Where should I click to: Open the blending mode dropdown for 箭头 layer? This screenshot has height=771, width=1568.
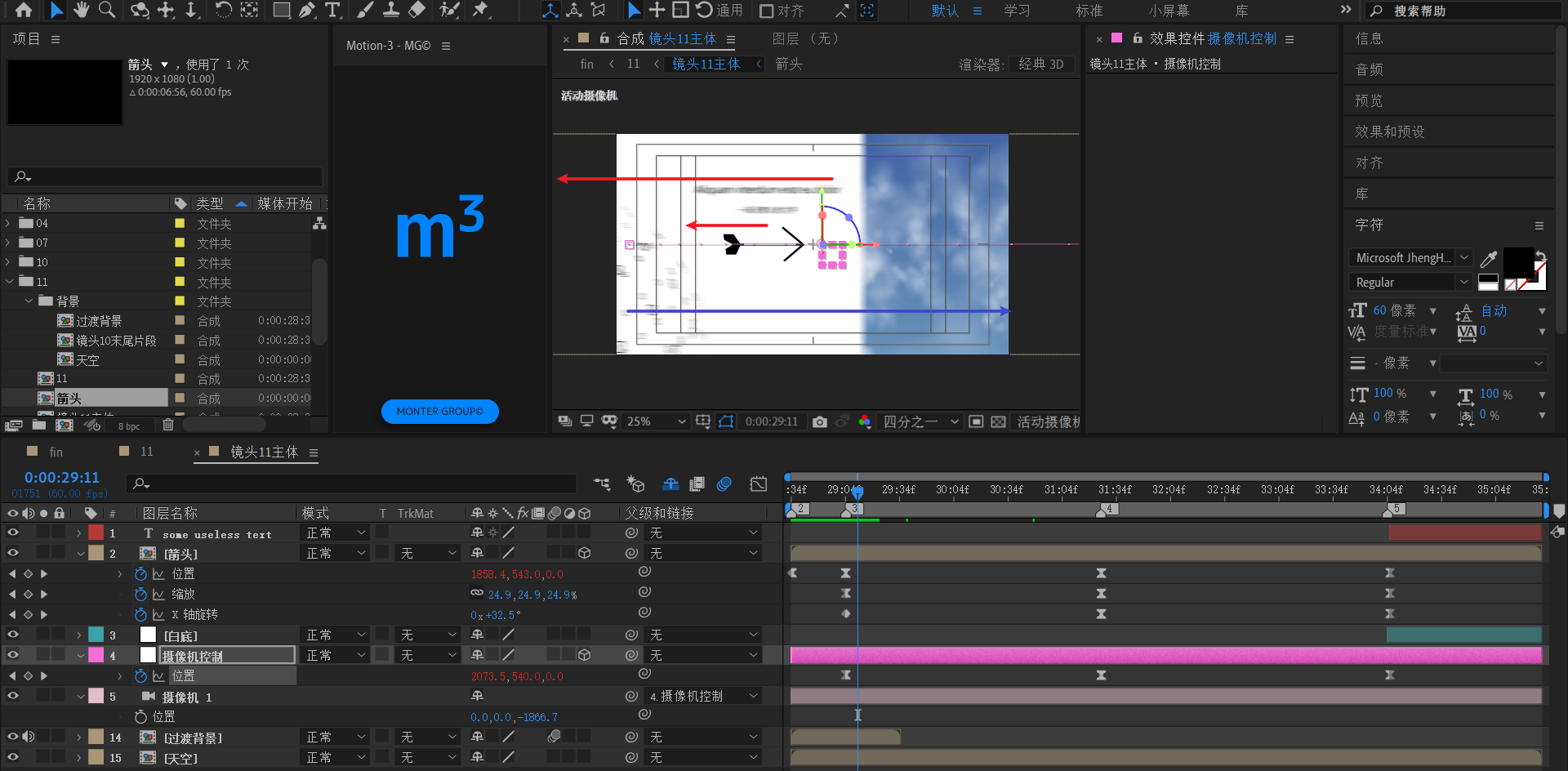[x=336, y=553]
